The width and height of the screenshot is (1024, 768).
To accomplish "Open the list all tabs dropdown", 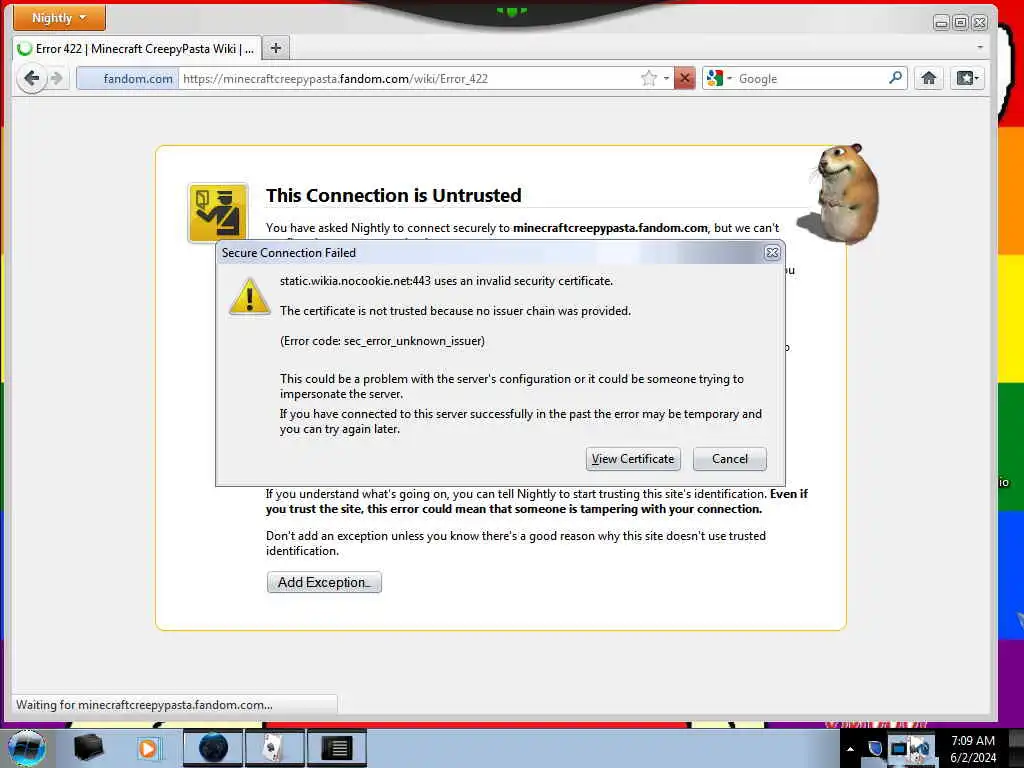I will coord(980,47).
